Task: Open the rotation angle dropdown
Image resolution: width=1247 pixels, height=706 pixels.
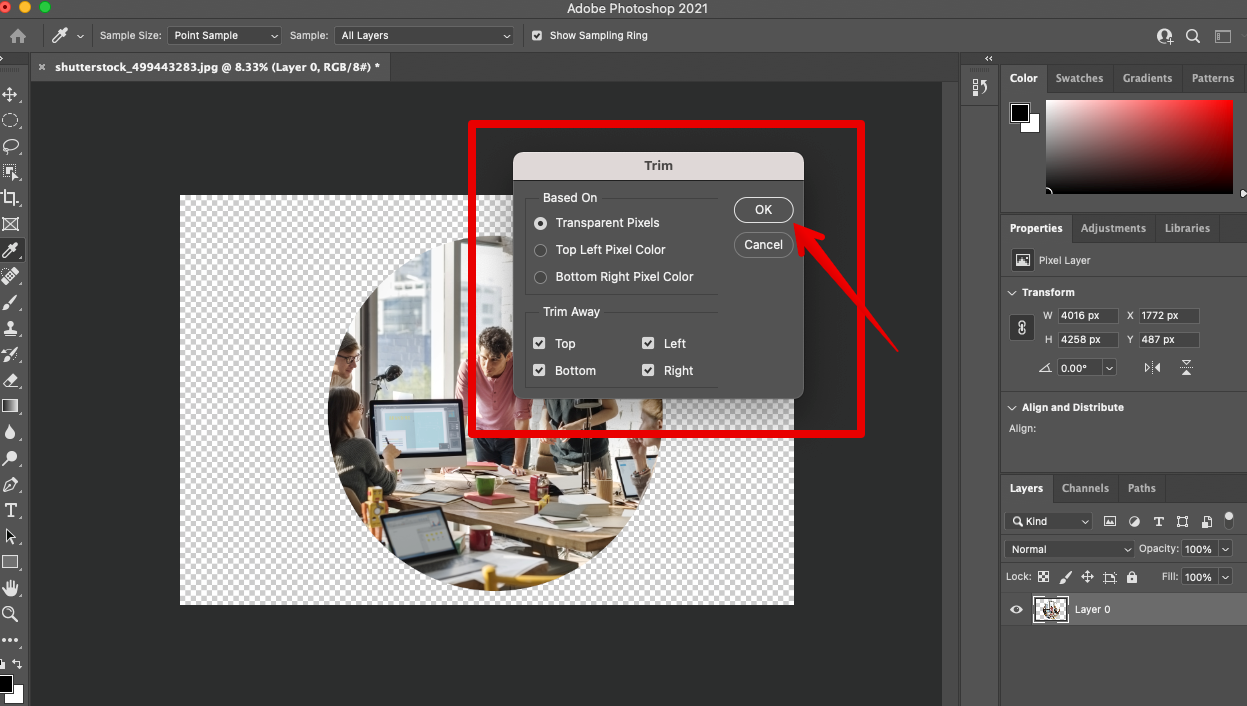Action: tap(1109, 368)
